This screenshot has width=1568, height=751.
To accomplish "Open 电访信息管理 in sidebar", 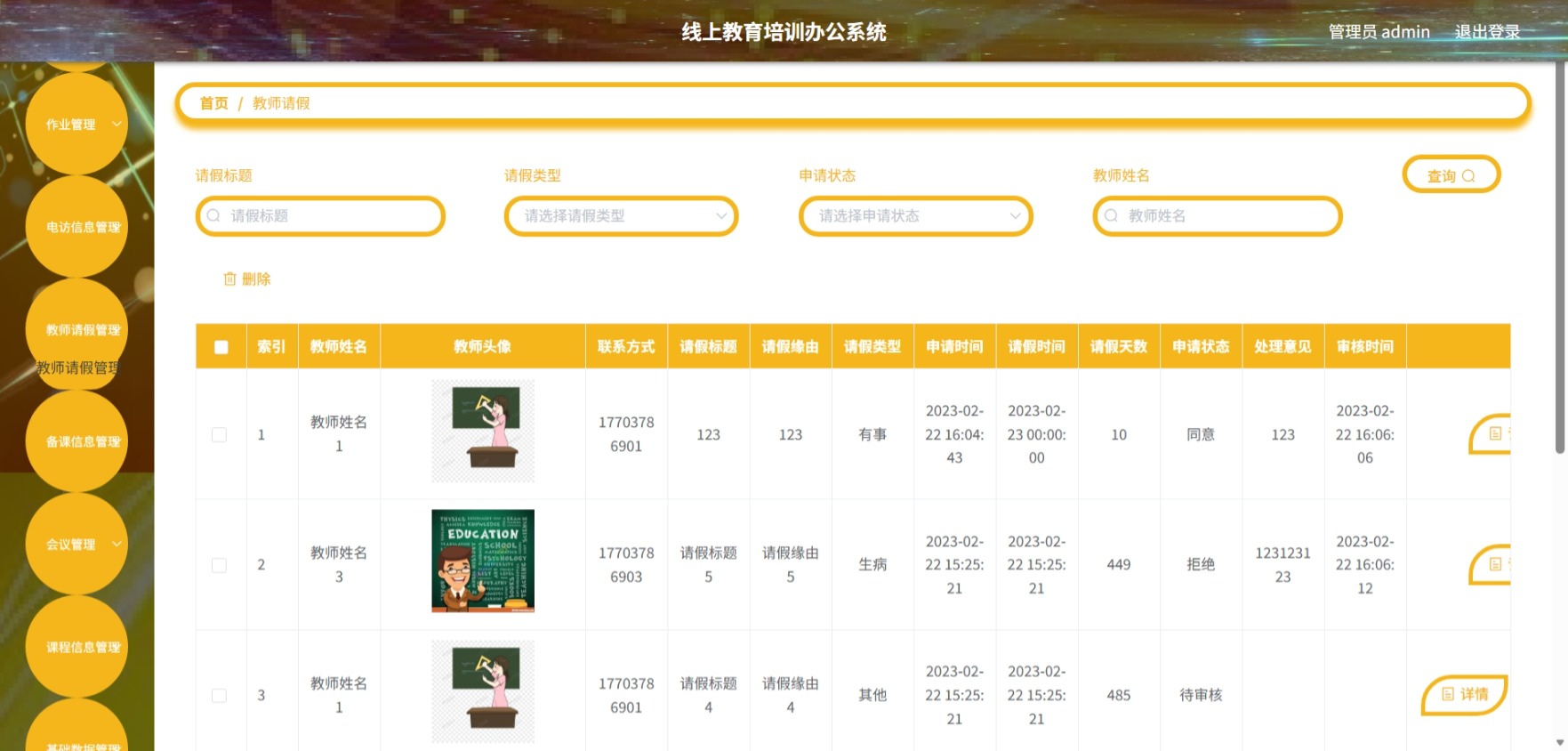I will click(76, 228).
